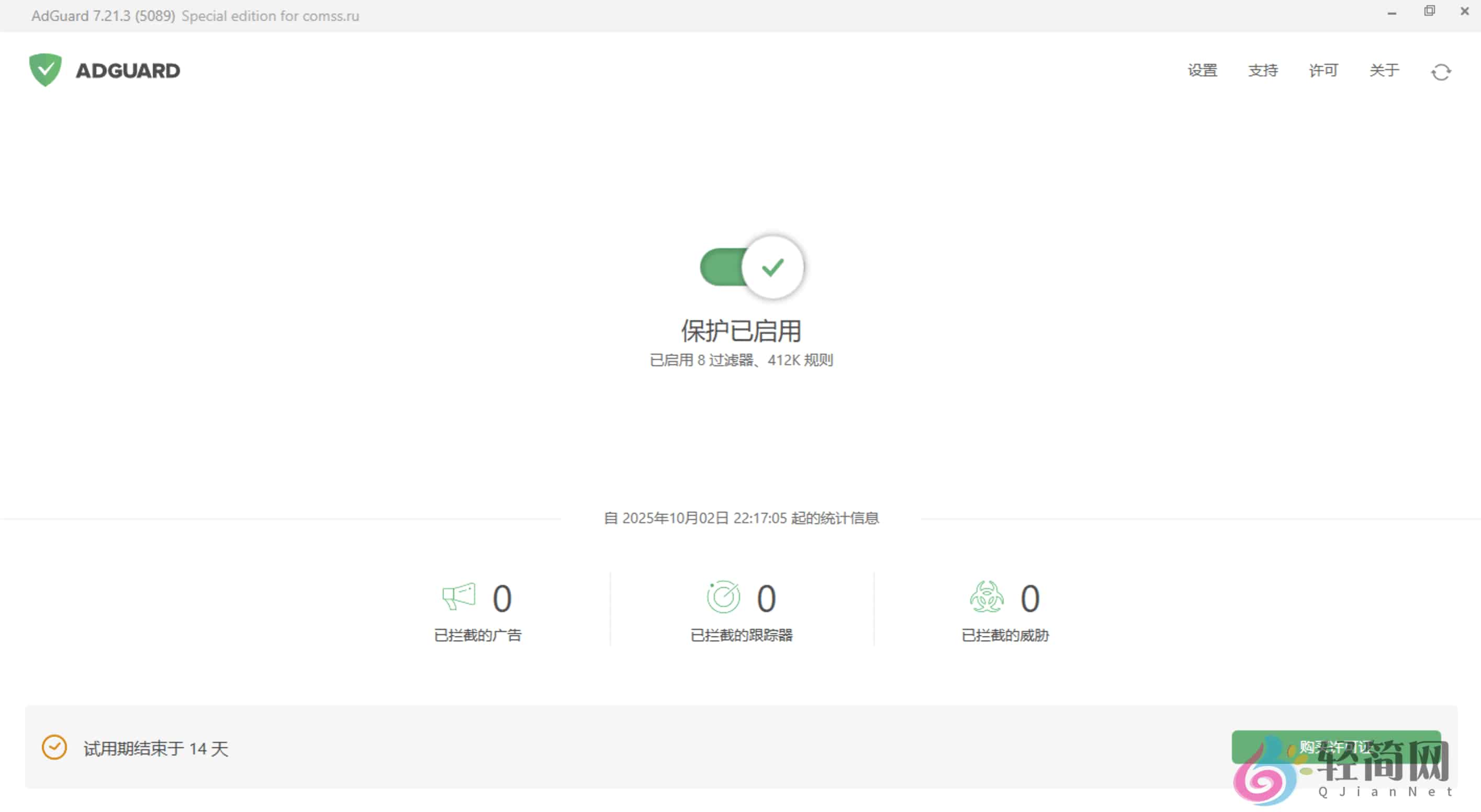Open the 关于 page
Image resolution: width=1481 pixels, height=812 pixels.
pos(1383,71)
